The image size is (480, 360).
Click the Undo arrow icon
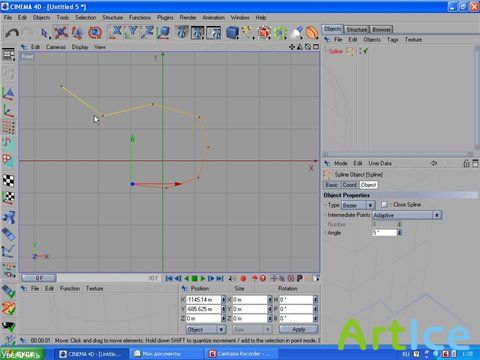tap(12, 33)
